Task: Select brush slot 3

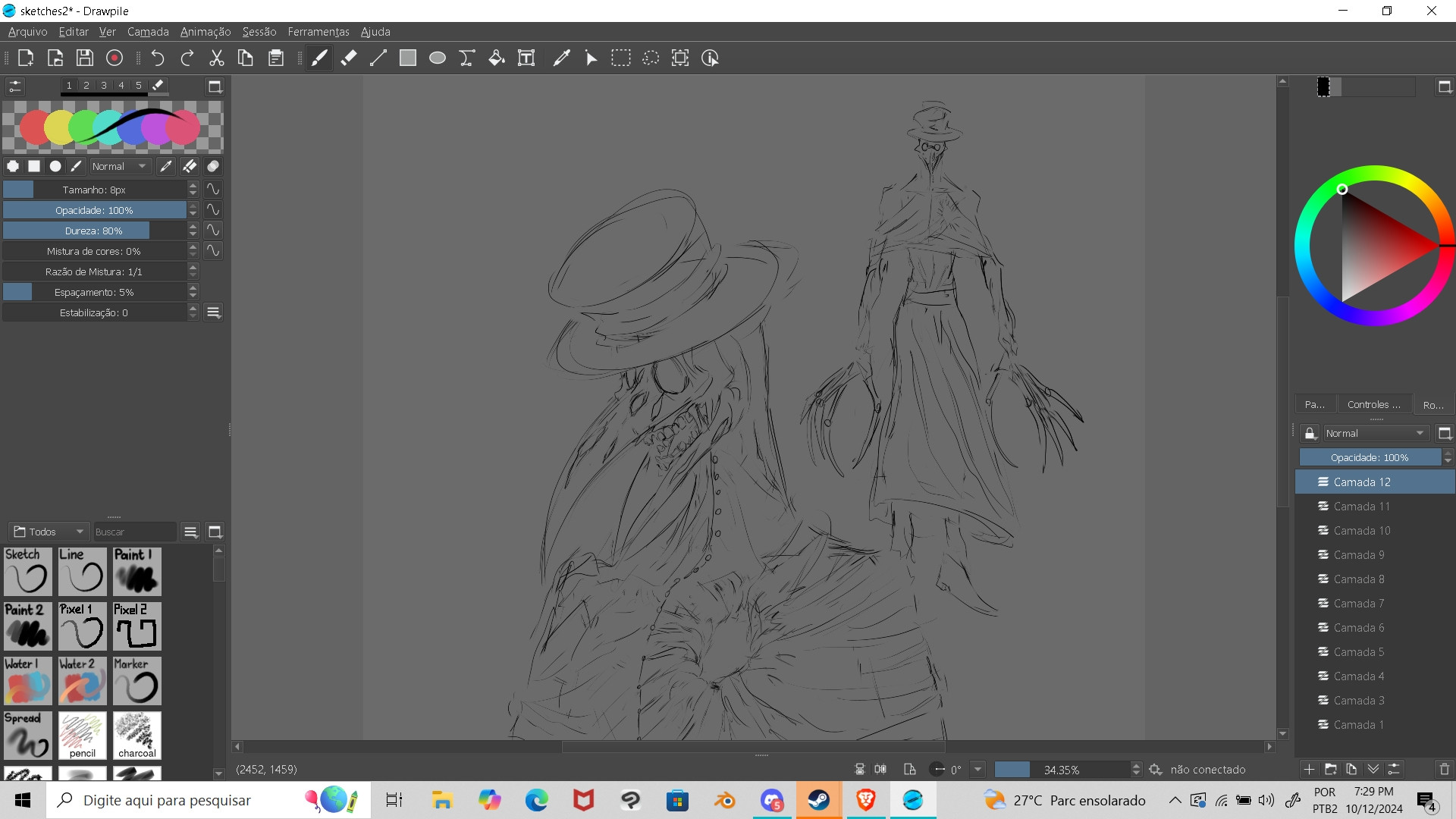Action: (104, 86)
